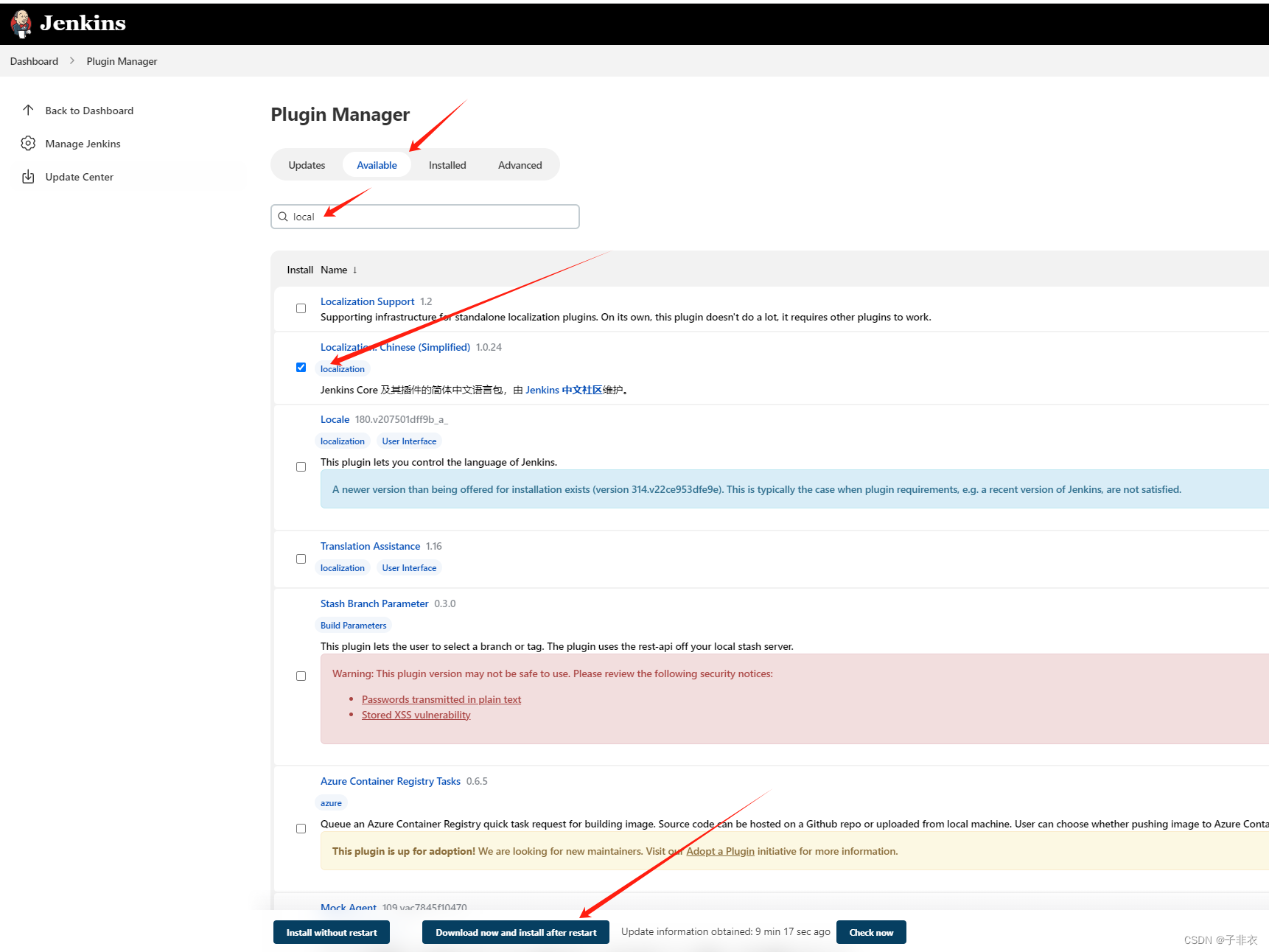Click the Build Parameters tag
Screen dimensions: 1269x952
tap(353, 626)
